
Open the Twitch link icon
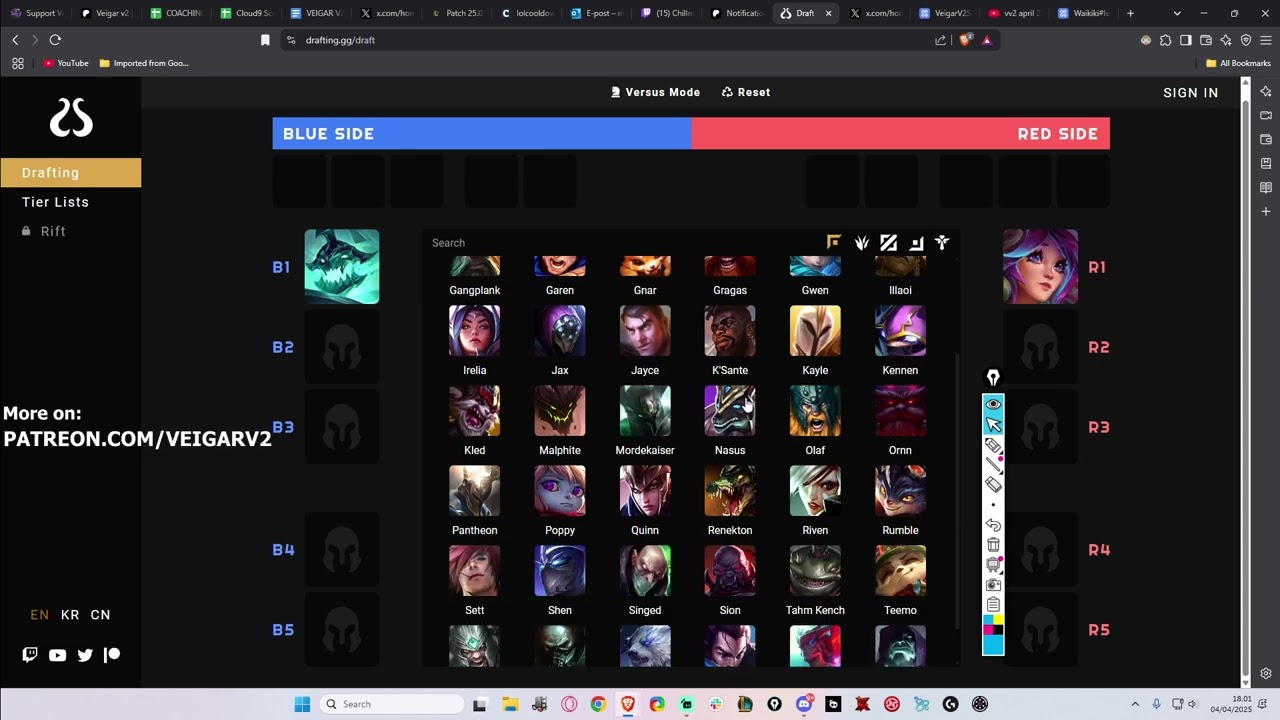30,655
